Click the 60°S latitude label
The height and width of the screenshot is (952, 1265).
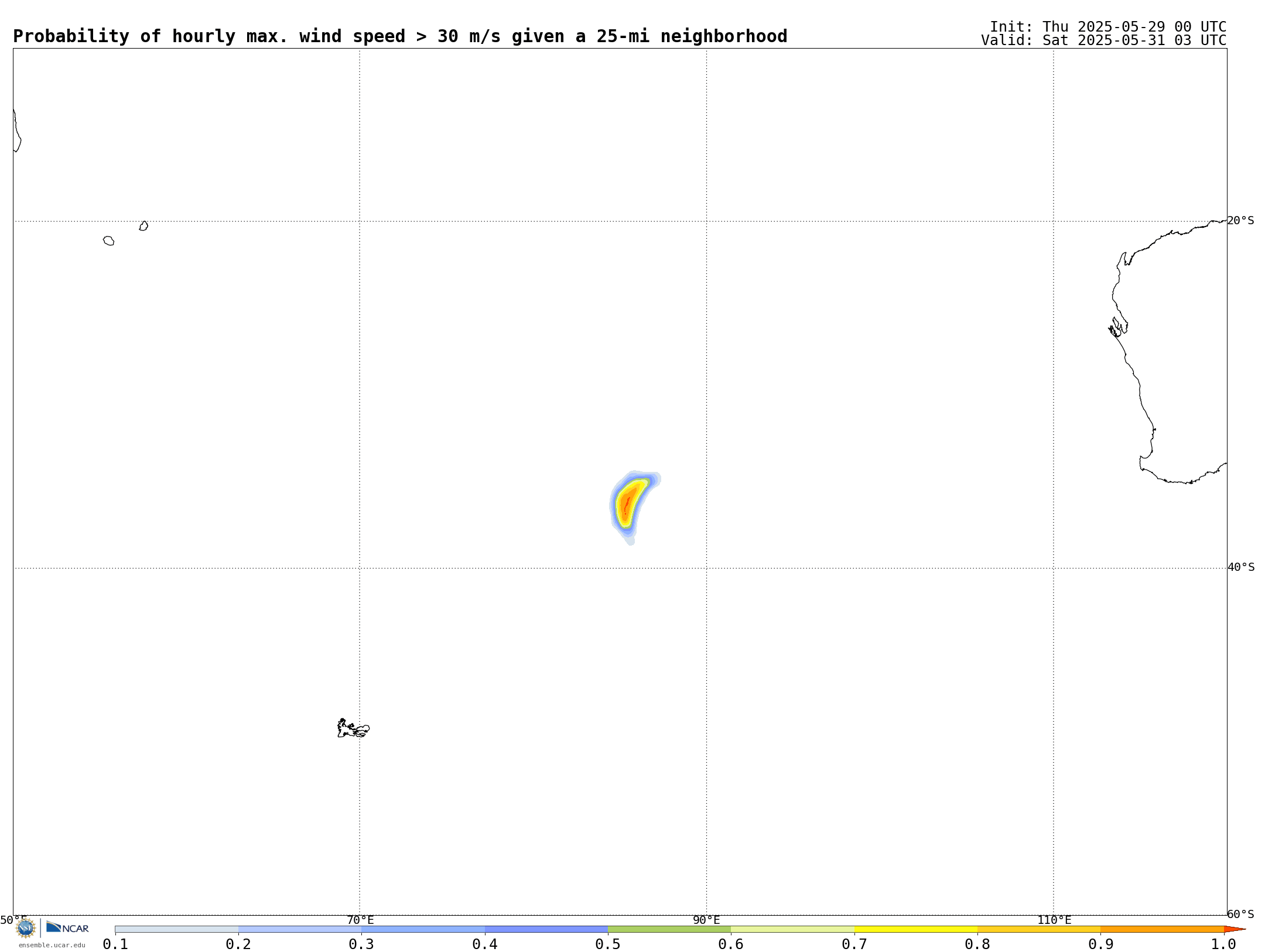(x=1240, y=914)
